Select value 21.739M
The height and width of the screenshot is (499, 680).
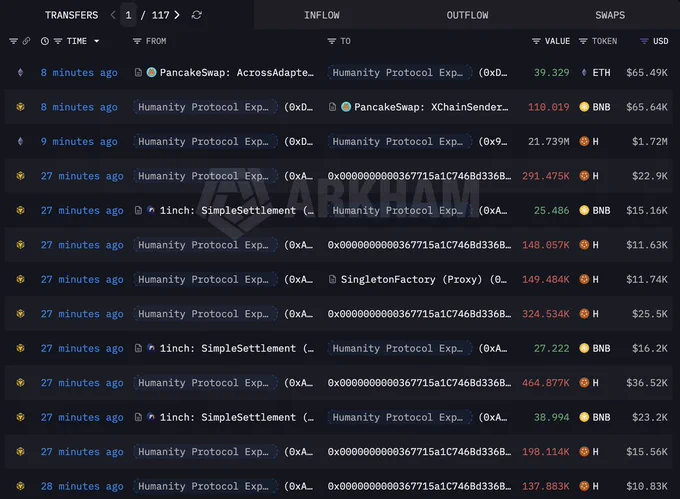point(549,141)
